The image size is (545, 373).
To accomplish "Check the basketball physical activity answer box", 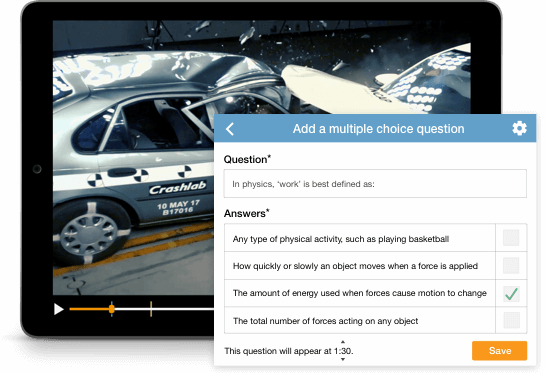I will [511, 238].
